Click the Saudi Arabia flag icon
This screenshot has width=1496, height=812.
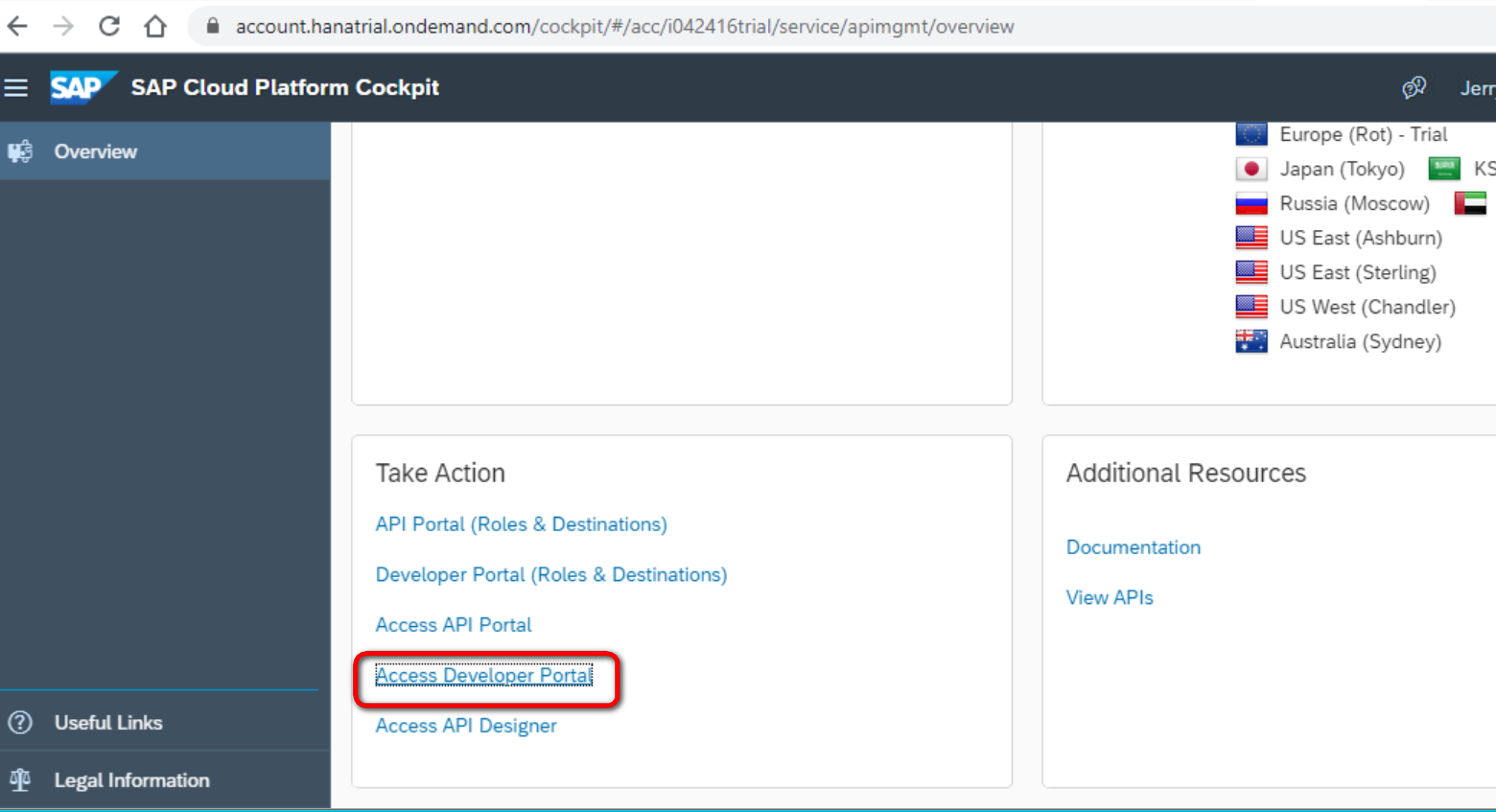pyautogui.click(x=1444, y=169)
